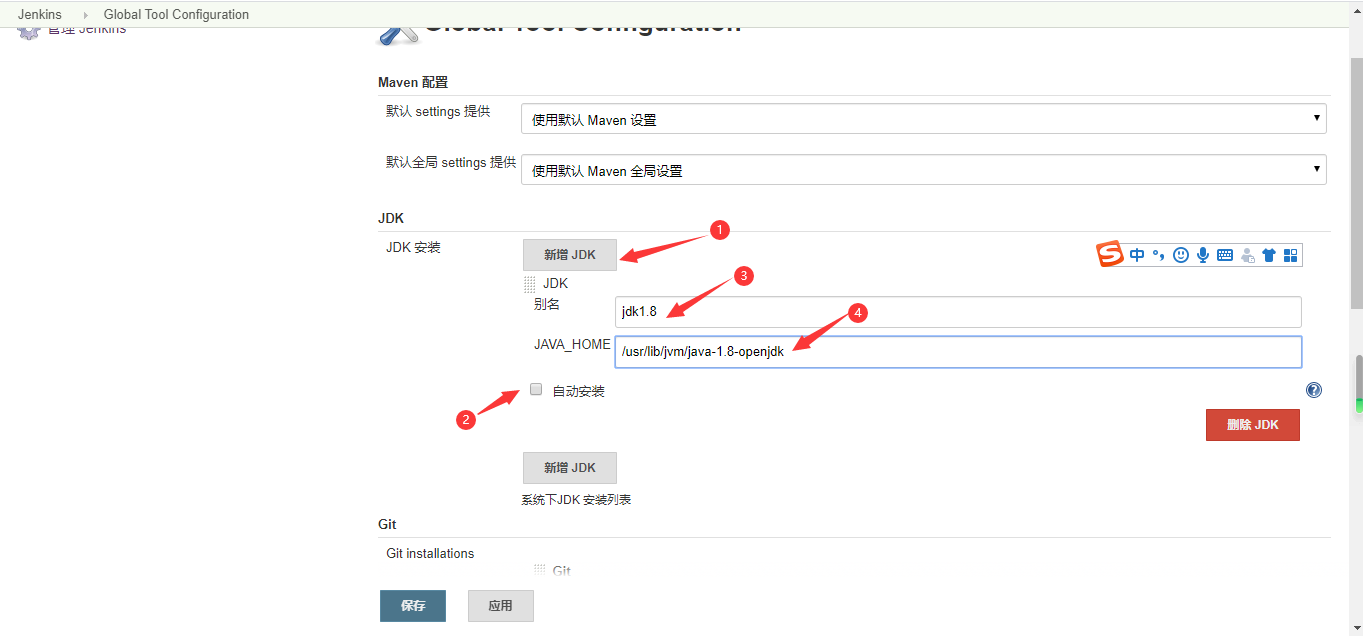1363x636 pixels.
Task: Open the soft keyboard icon in IME toolbar
Action: click(1225, 255)
